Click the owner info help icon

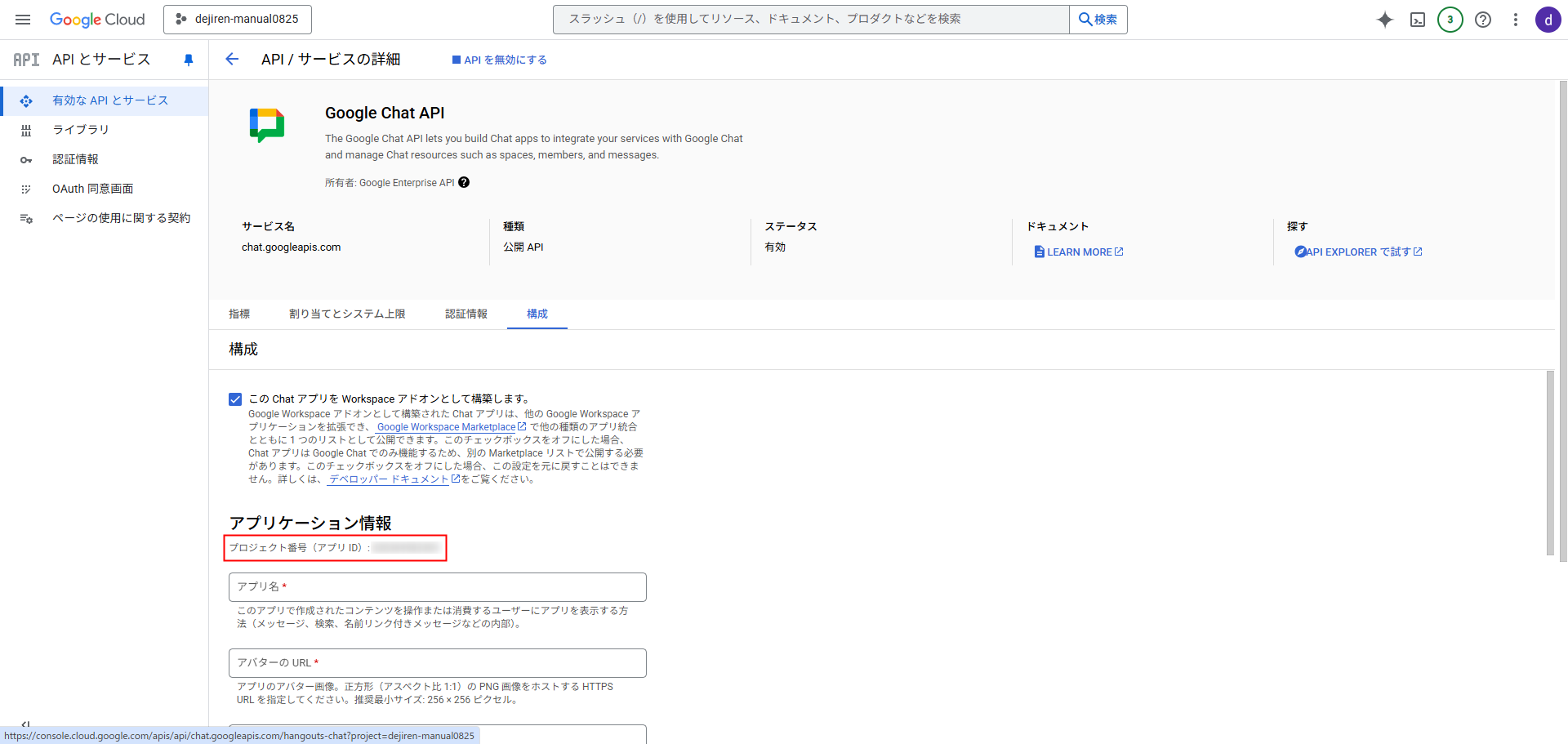464,182
